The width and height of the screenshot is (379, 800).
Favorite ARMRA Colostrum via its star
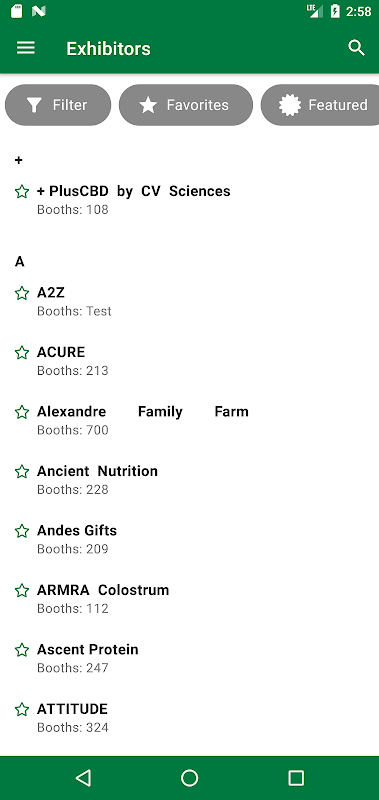(x=22, y=590)
